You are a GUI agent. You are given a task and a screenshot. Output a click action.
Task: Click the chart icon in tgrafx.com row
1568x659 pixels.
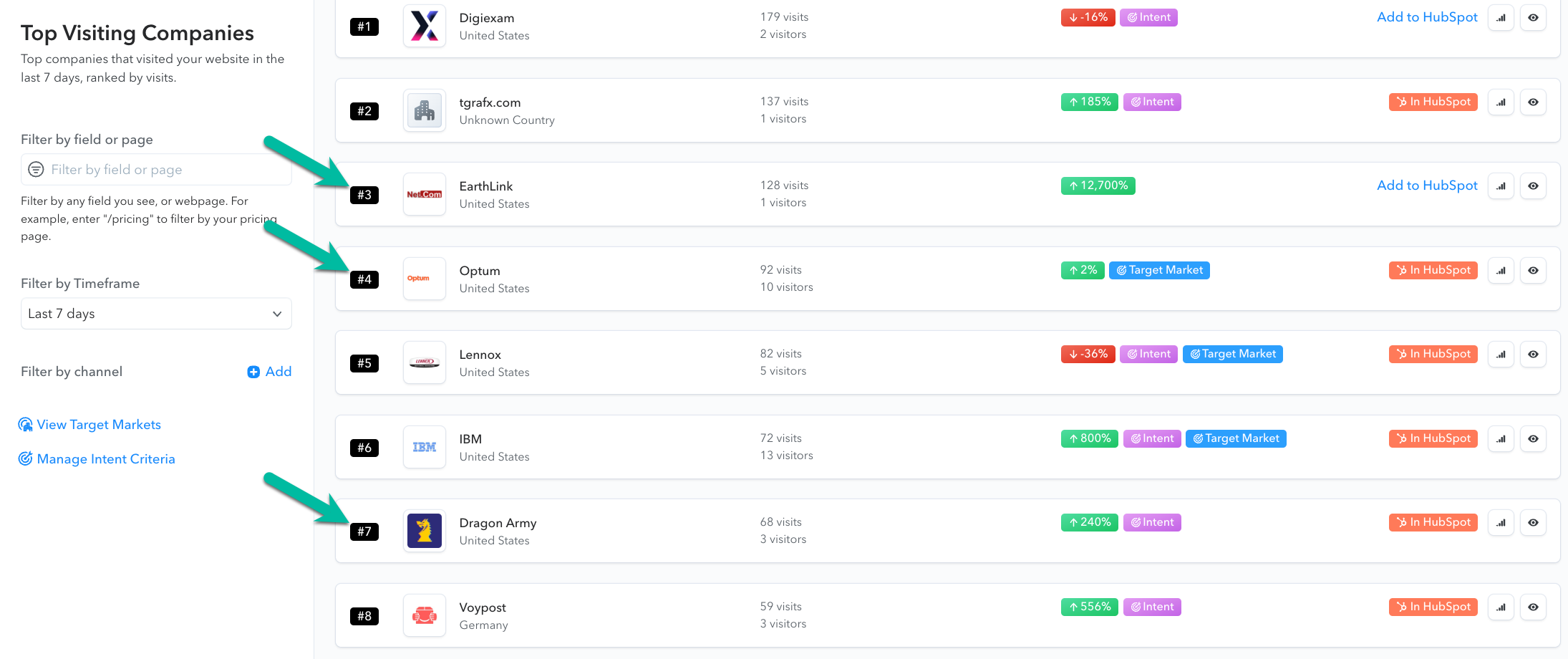(1501, 102)
